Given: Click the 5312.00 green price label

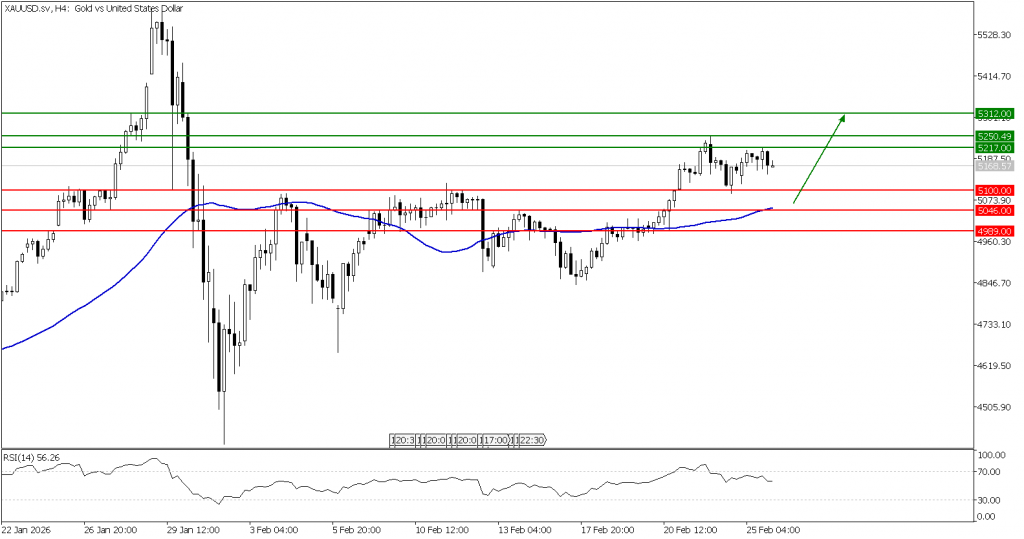Looking at the screenshot, I should click(x=994, y=114).
